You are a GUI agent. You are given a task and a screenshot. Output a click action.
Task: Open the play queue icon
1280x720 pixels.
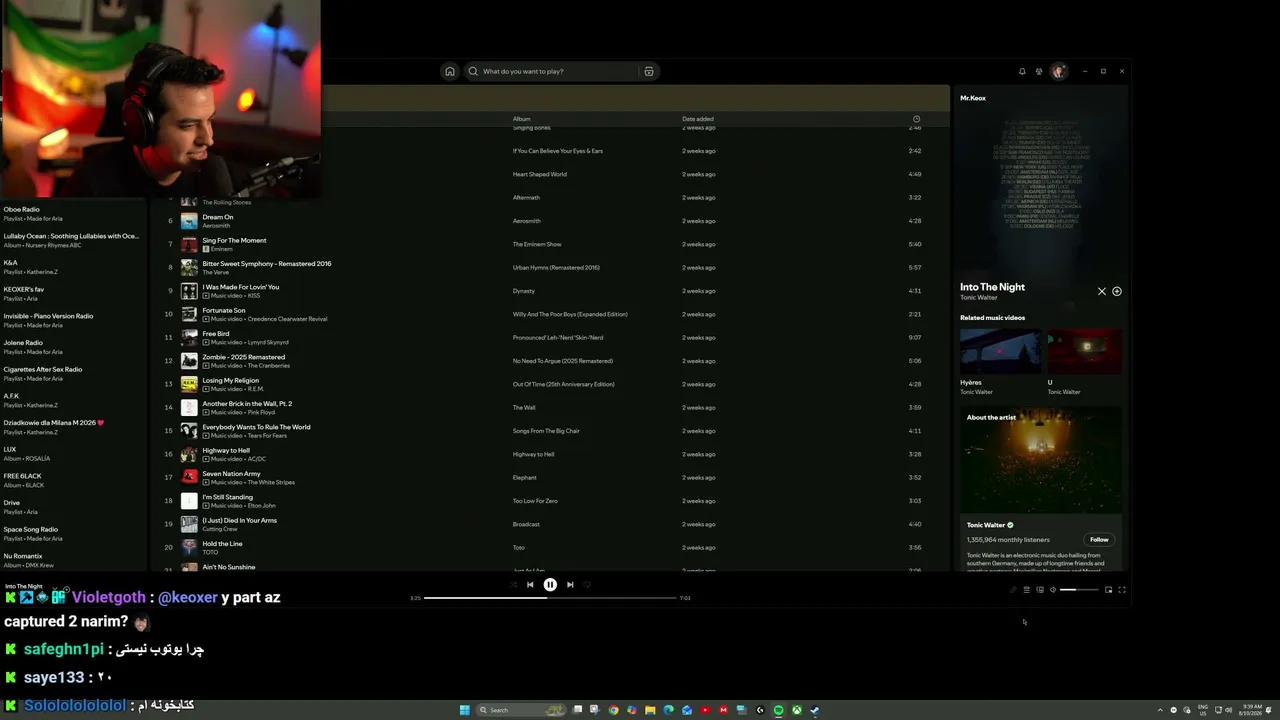pos(1026,590)
